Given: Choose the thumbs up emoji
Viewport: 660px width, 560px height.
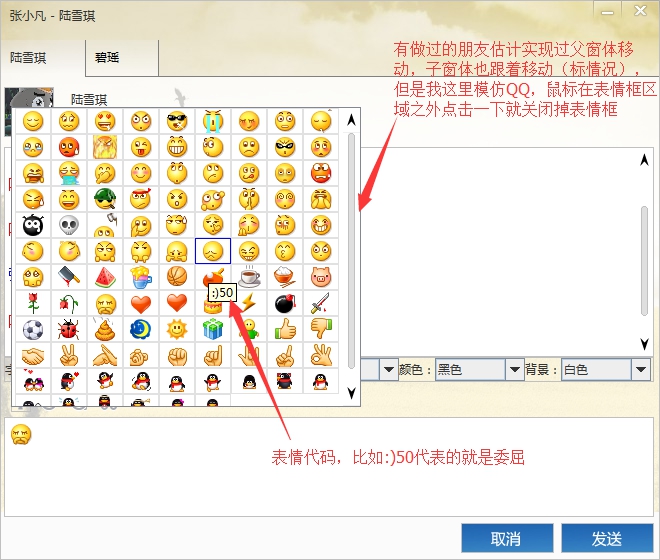Looking at the screenshot, I should click(285, 330).
